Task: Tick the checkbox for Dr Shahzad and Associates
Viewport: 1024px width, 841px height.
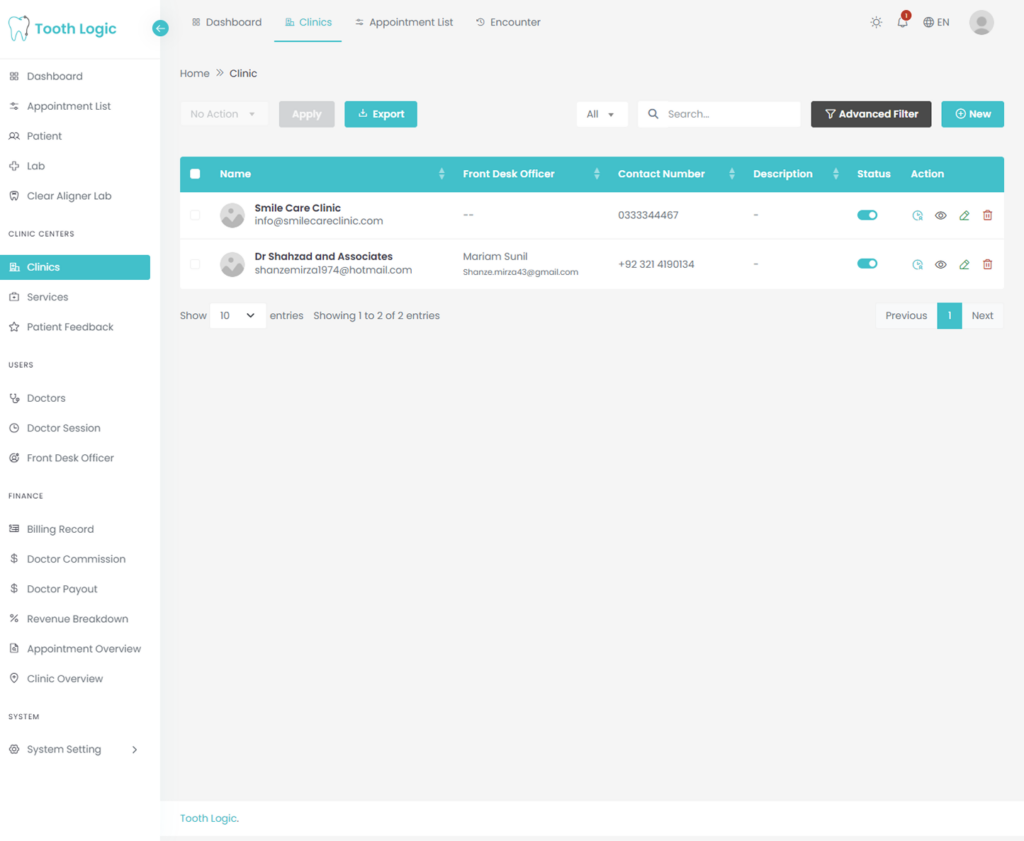Action: (x=195, y=264)
